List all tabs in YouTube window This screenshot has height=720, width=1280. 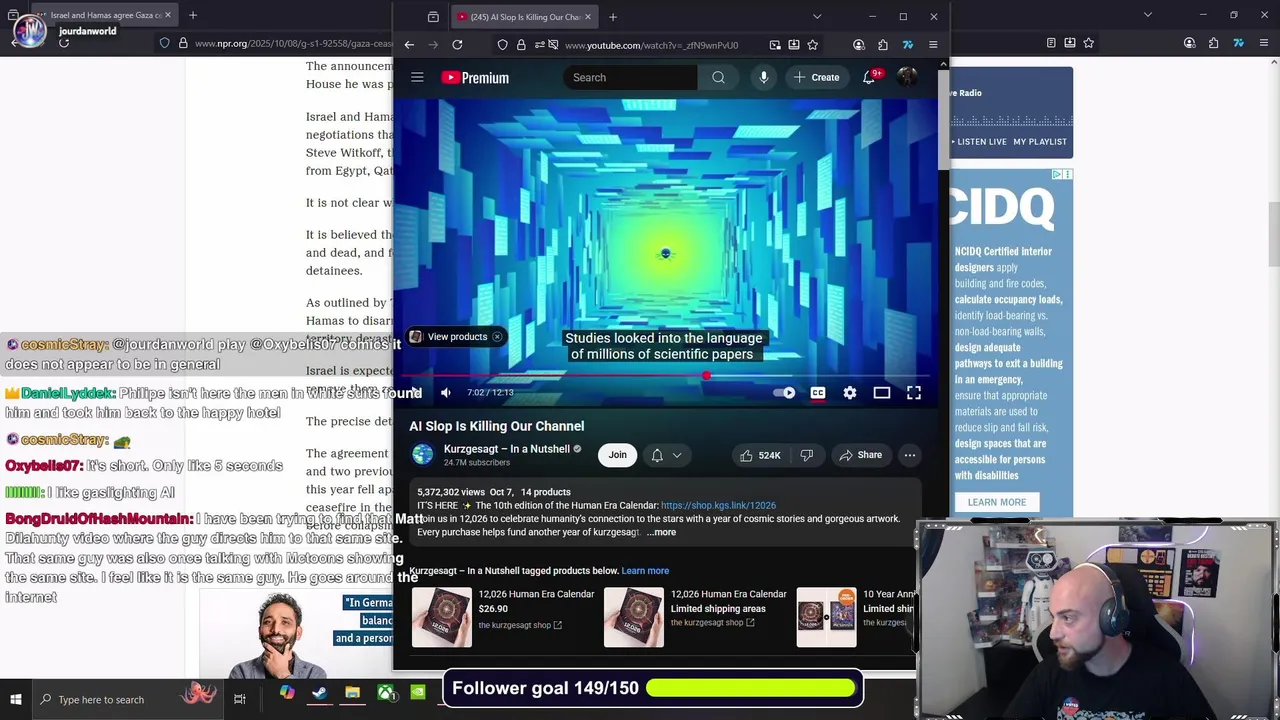(x=817, y=17)
